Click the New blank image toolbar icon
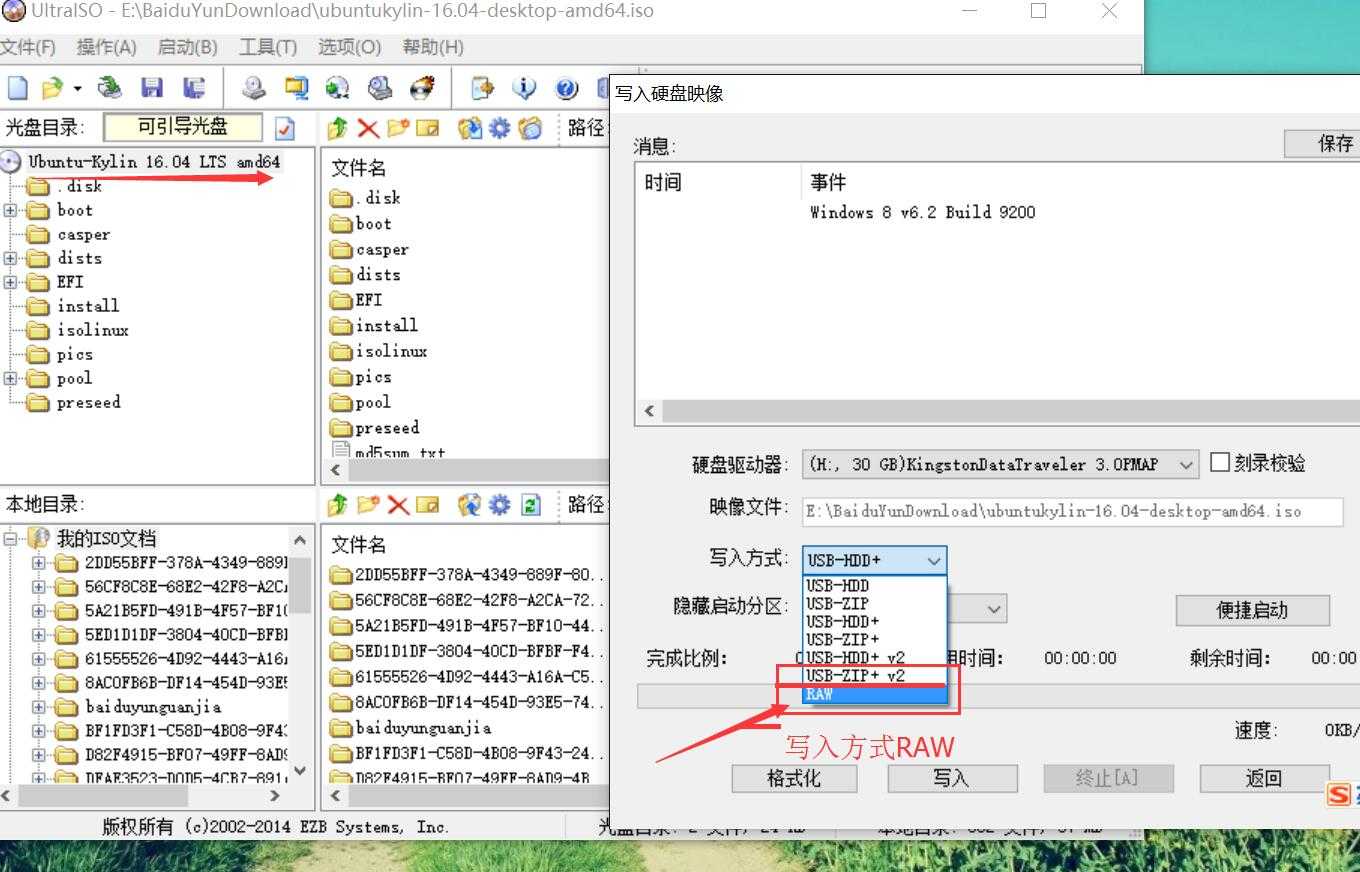The width and height of the screenshot is (1360, 872). click(18, 88)
